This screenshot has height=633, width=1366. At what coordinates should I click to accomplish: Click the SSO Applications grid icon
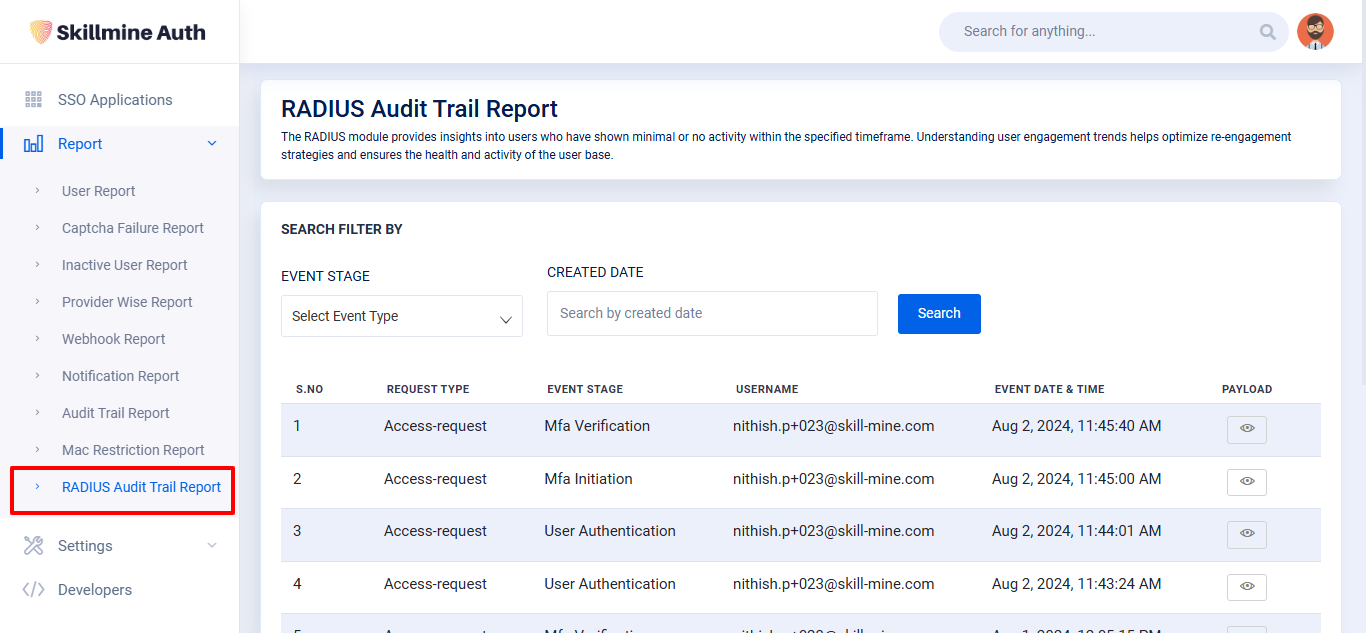pos(33,100)
